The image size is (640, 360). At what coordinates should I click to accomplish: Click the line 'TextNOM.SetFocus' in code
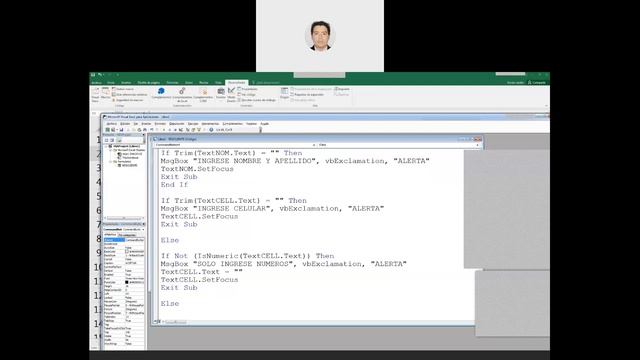pyautogui.click(x=197, y=169)
